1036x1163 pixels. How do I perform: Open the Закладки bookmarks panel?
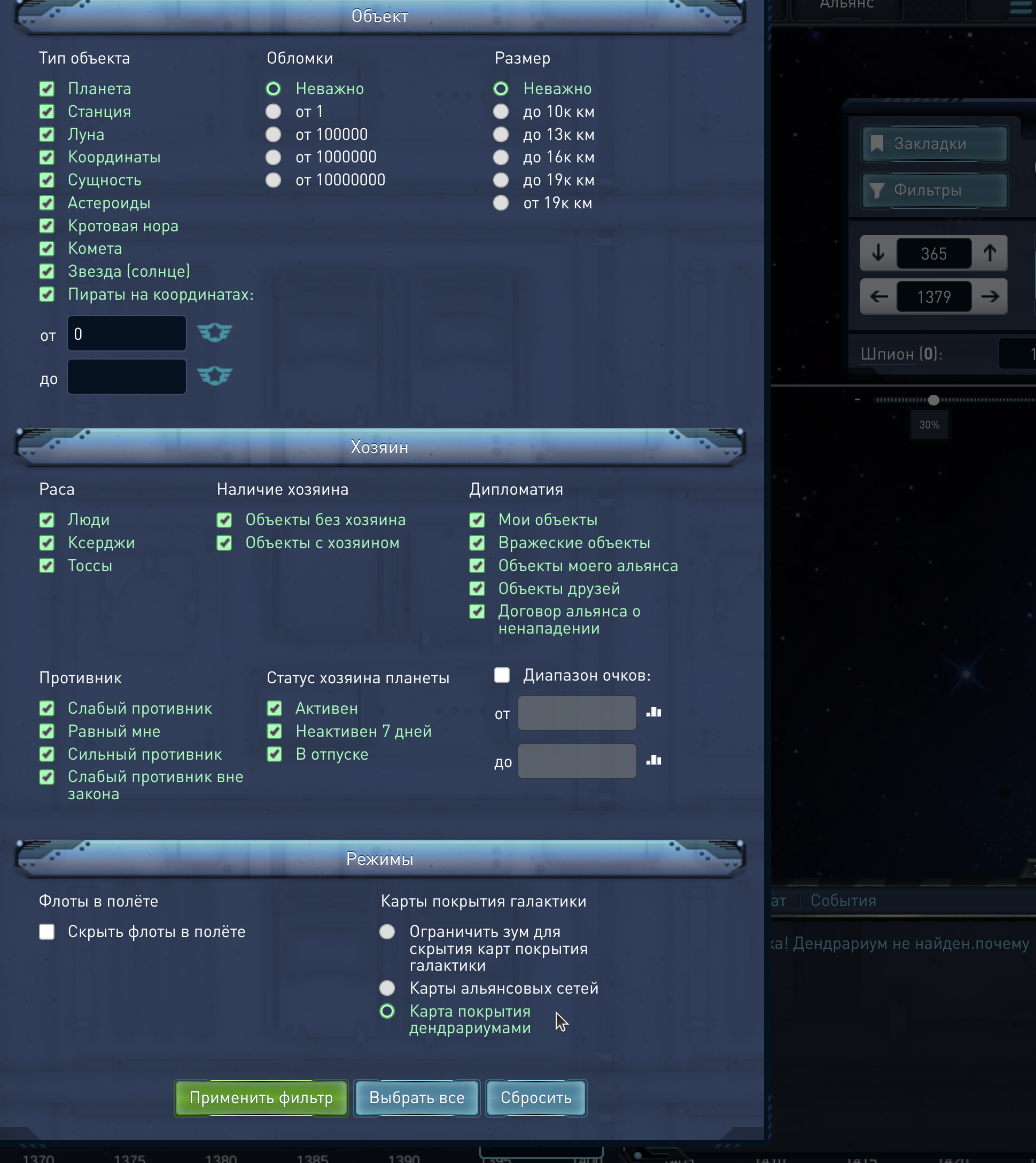click(933, 144)
